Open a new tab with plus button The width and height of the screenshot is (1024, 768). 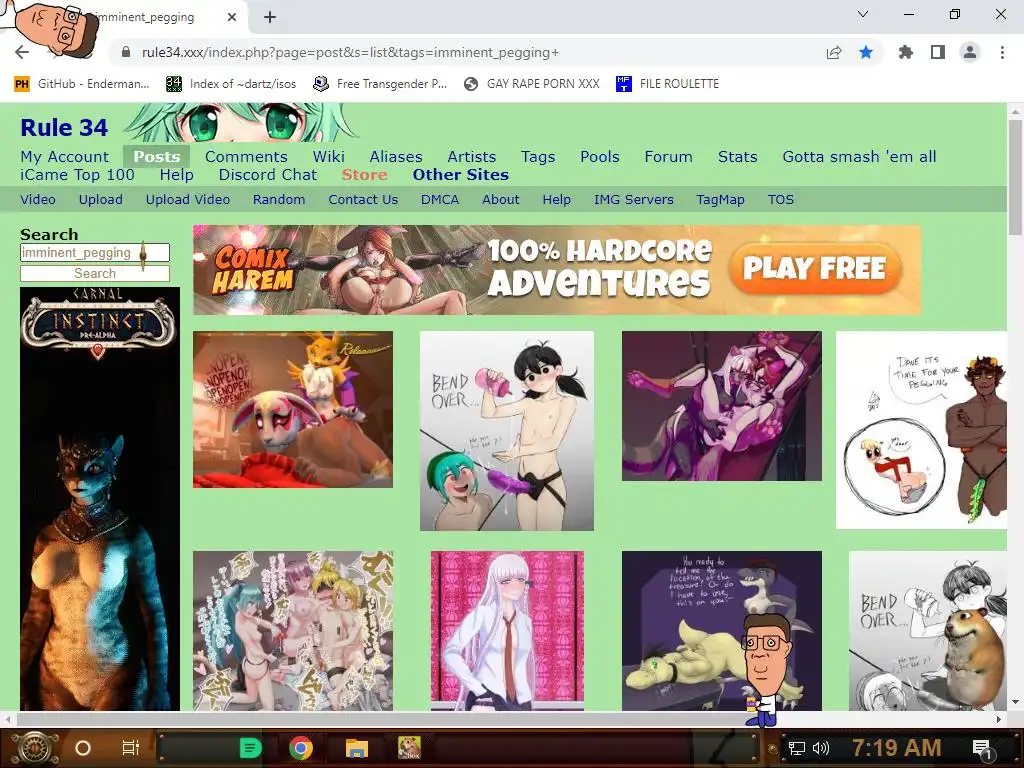tap(270, 17)
